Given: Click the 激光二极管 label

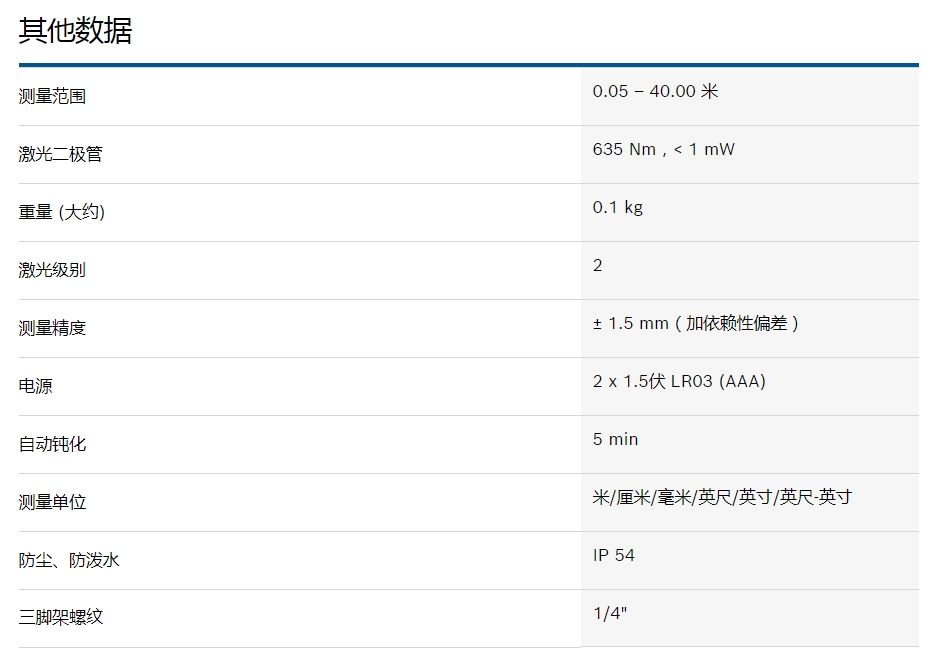Looking at the screenshot, I should [60, 155].
